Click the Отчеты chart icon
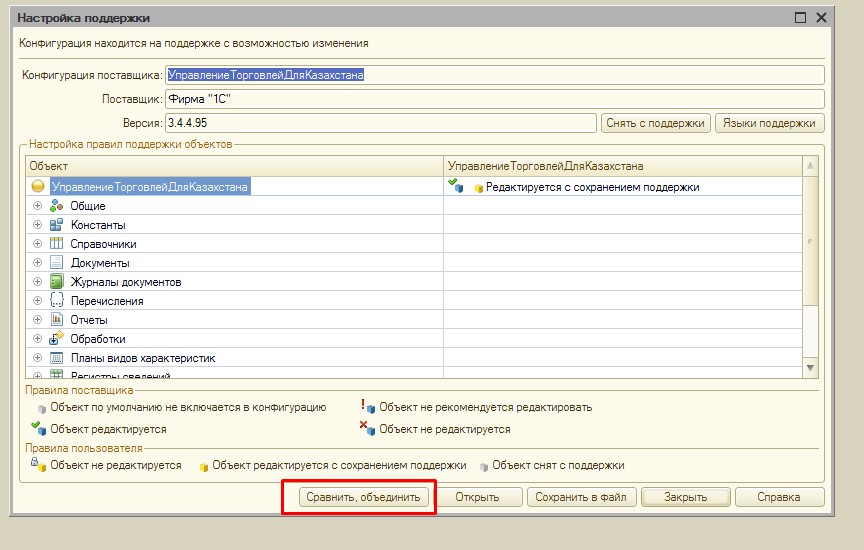 (x=56, y=320)
